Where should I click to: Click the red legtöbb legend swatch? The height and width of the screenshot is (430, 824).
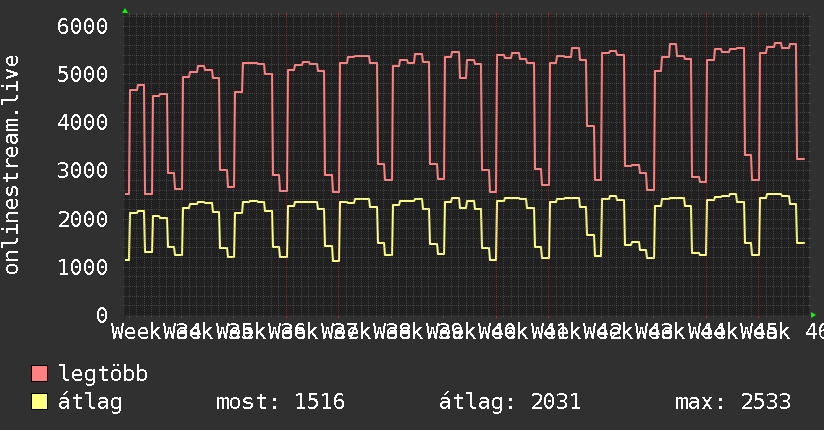click(39, 373)
